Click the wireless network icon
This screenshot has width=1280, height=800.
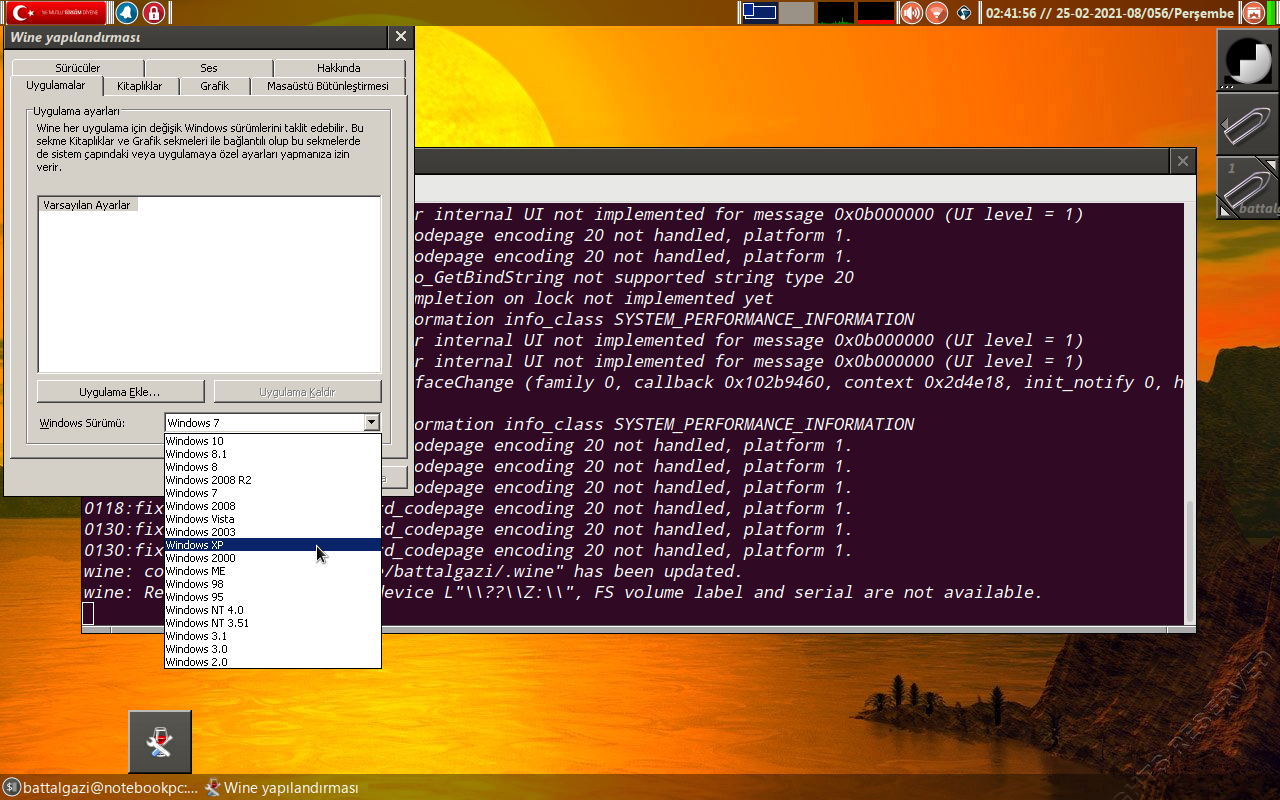[x=936, y=13]
